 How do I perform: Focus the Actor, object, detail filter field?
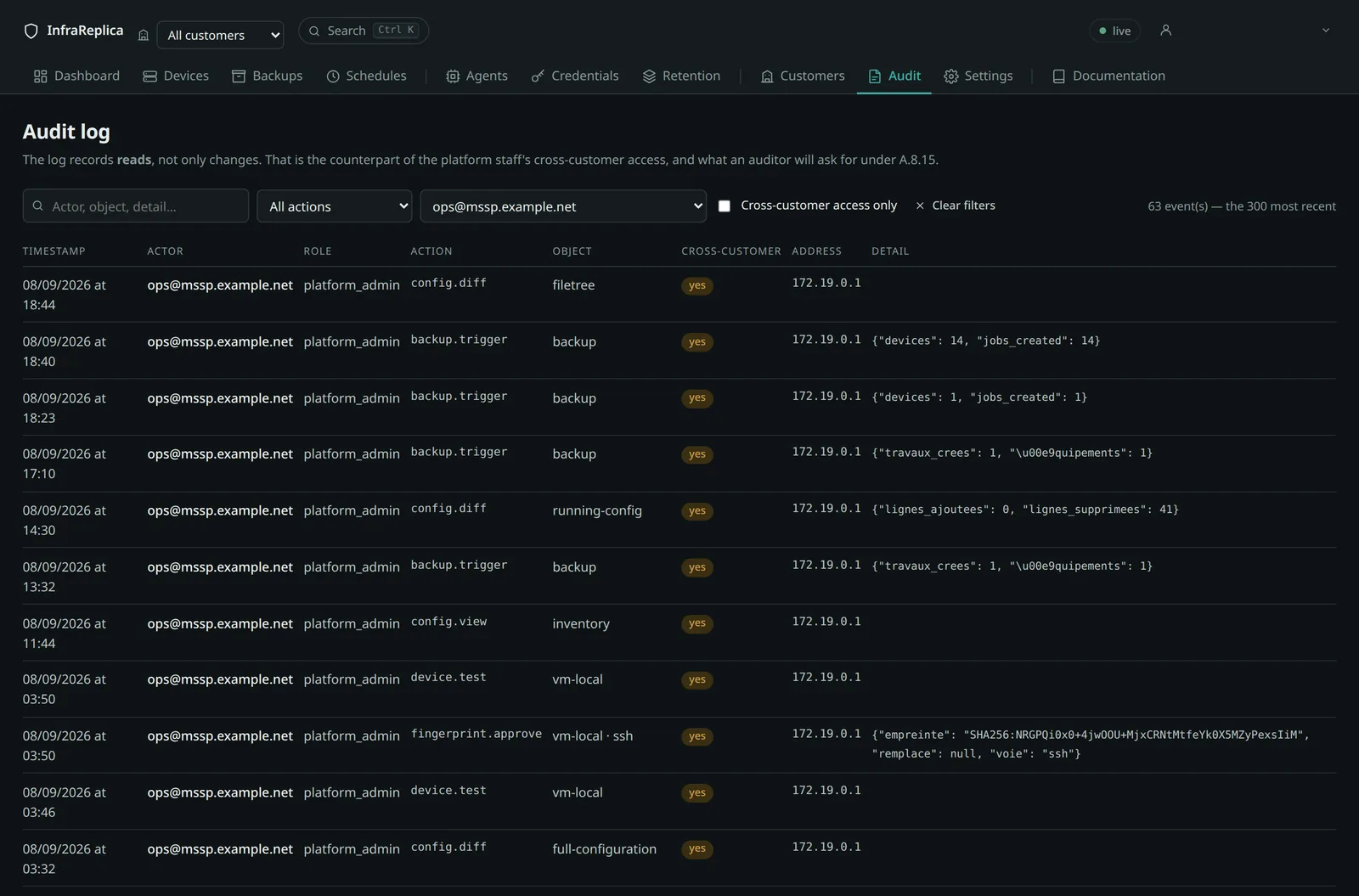[136, 206]
